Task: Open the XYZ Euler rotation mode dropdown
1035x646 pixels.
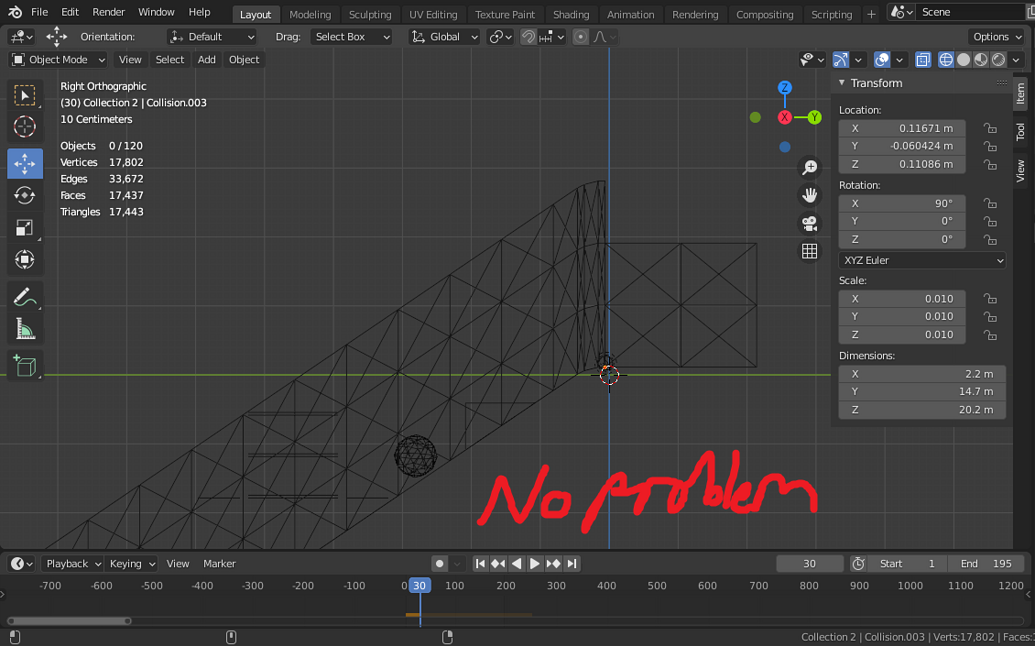Action: (x=921, y=260)
